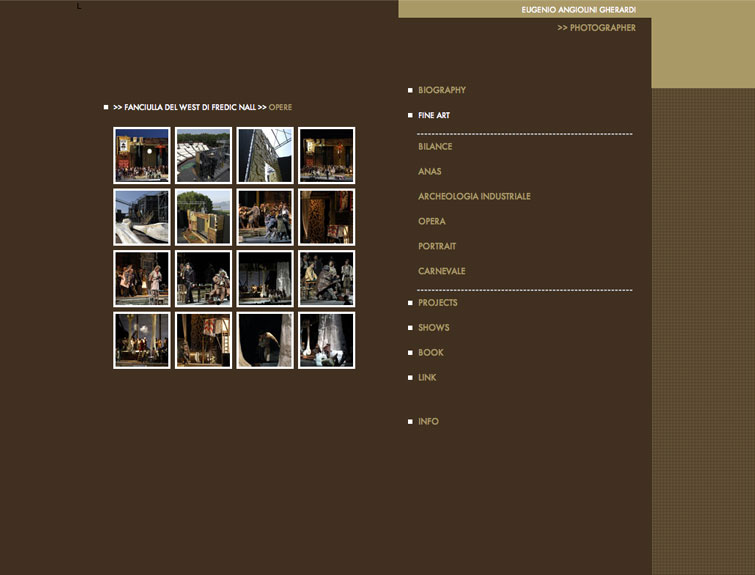Open thumbnail of tall stone wall set
755x575 pixels.
[265, 155]
